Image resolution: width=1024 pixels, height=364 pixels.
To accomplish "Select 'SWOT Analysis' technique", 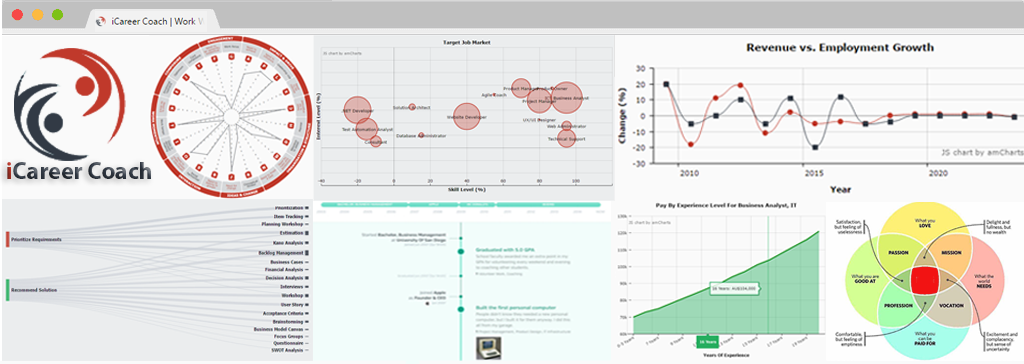I will (x=288, y=350).
